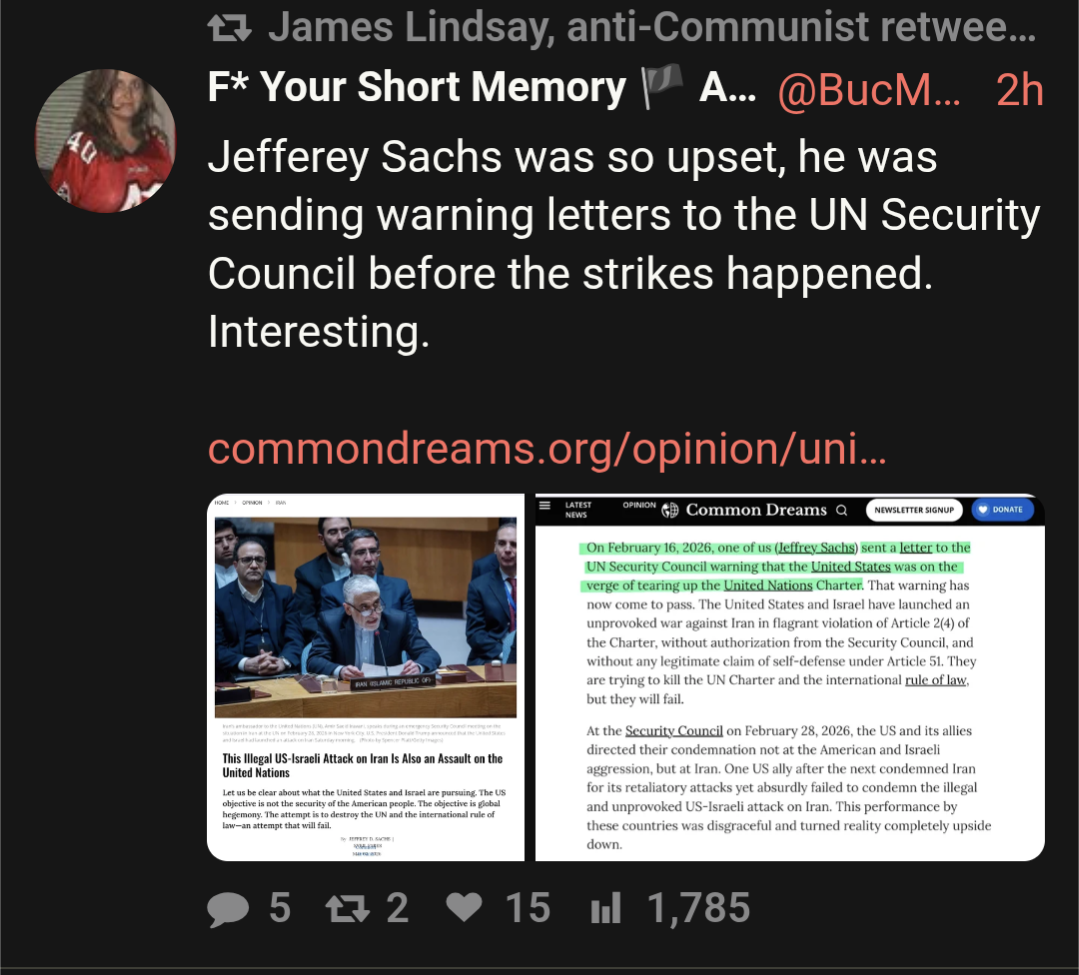The height and width of the screenshot is (975, 1079).
Task: Select the Latest News menu item
Action: [x=577, y=510]
